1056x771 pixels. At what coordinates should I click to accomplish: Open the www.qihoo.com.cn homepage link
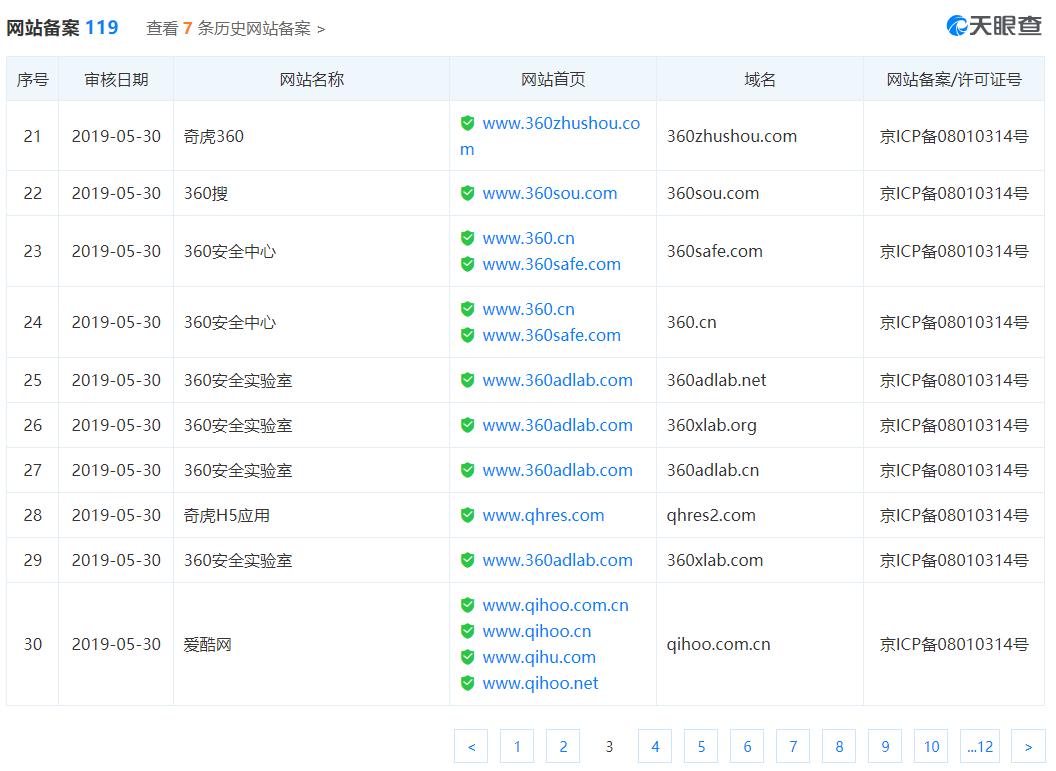pyautogui.click(x=556, y=605)
